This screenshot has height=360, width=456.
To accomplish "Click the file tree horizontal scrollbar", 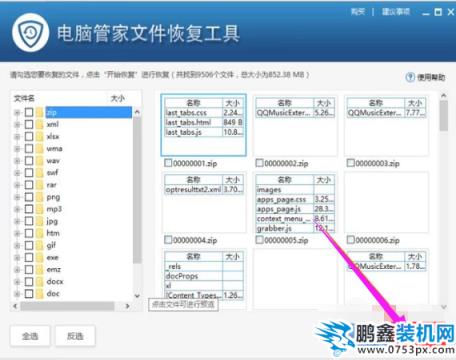I will click(x=72, y=306).
